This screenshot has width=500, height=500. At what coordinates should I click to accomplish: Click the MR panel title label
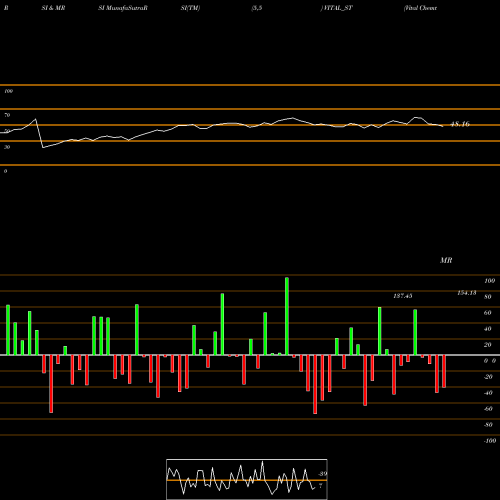point(446,260)
